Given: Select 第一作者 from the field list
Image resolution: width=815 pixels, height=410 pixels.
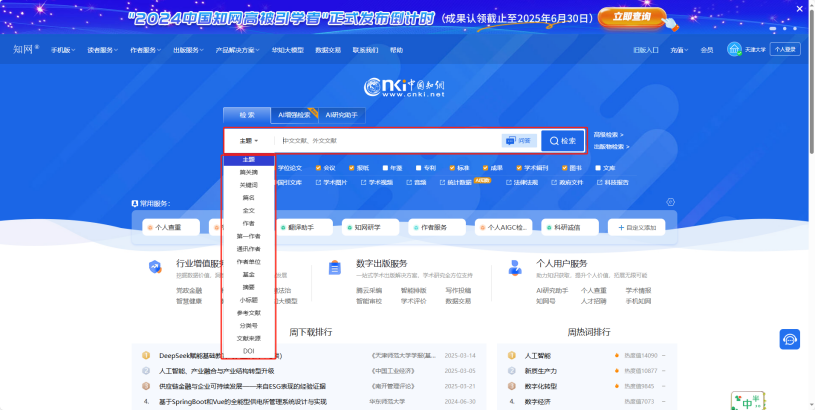Looking at the screenshot, I should pyautogui.click(x=248, y=236).
